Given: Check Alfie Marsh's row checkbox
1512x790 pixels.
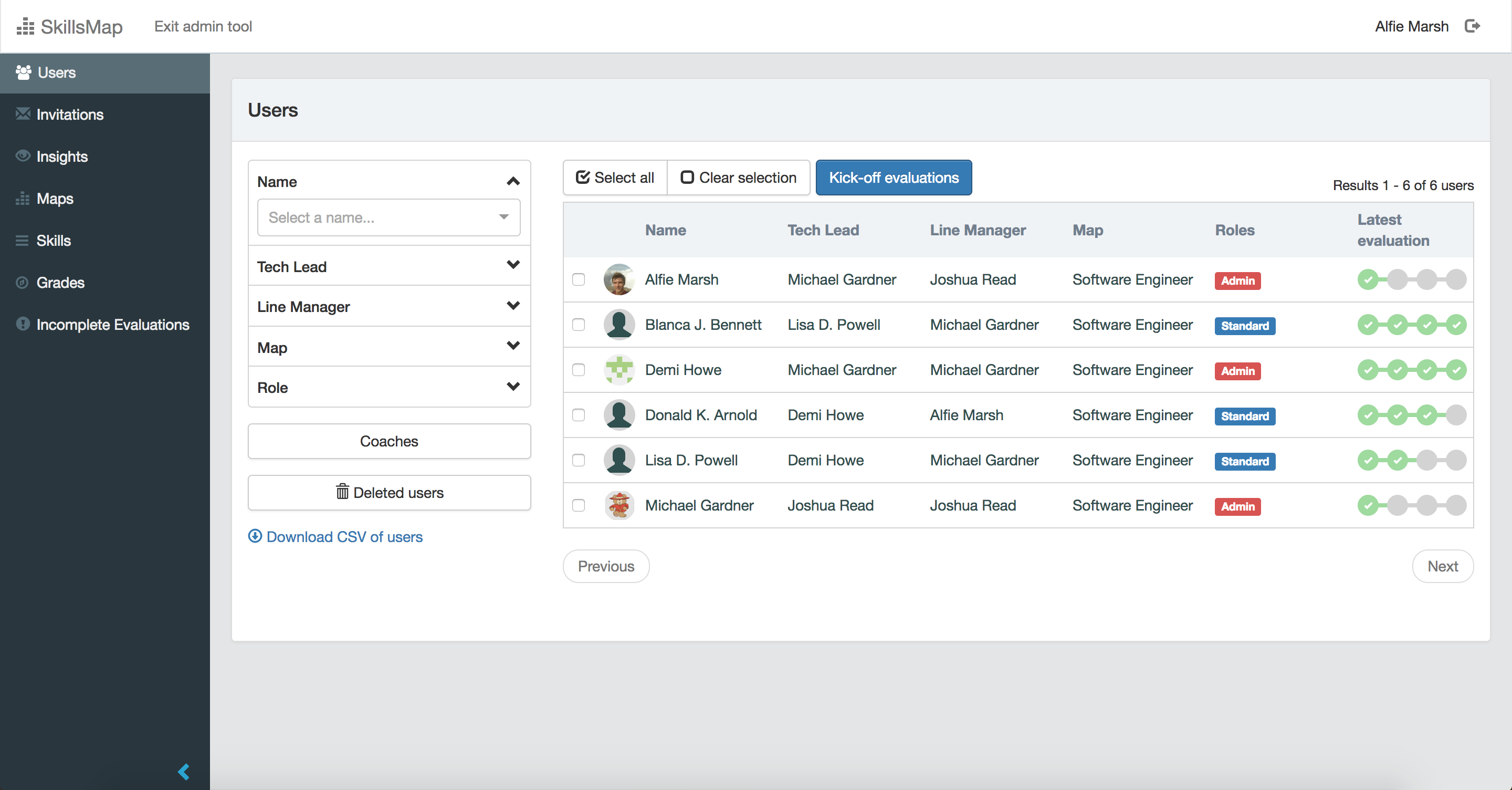Looking at the screenshot, I should click(579, 280).
